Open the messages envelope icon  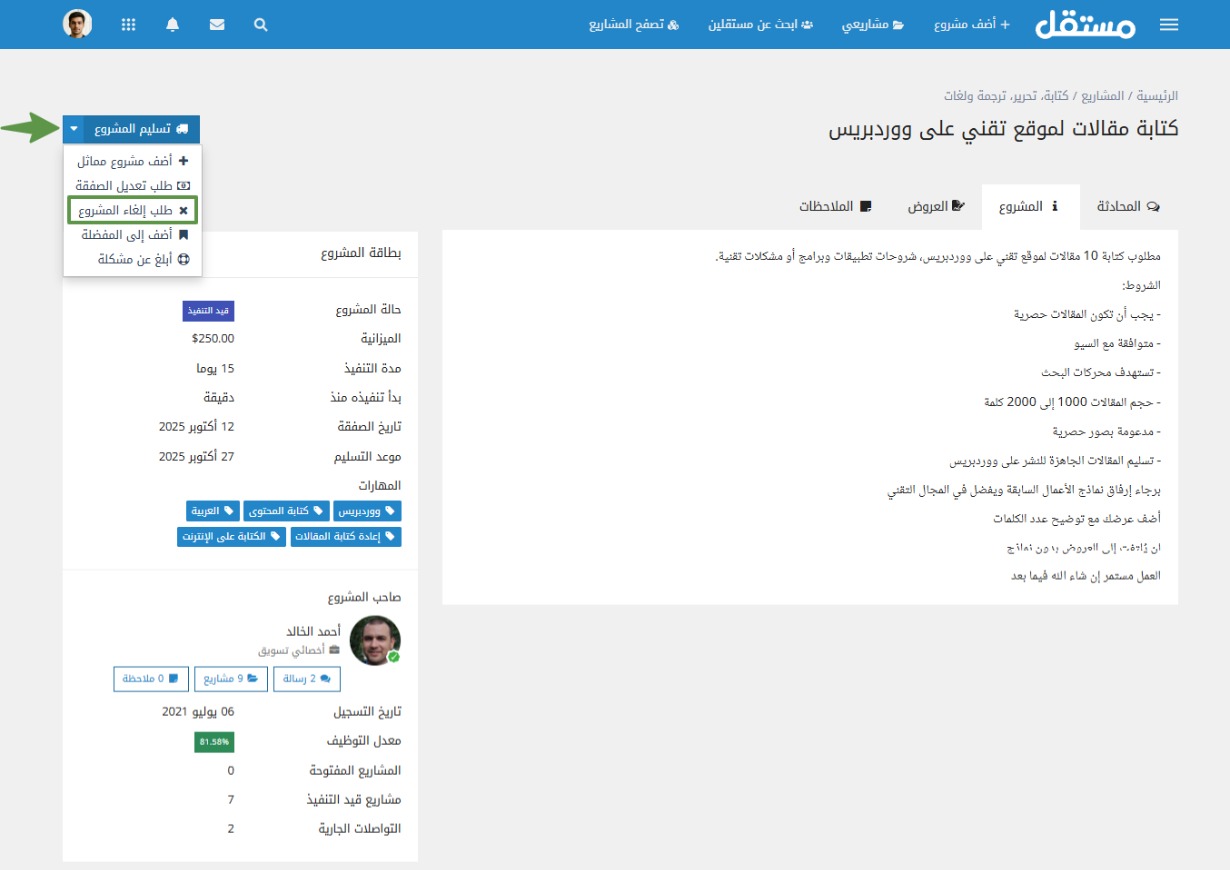coord(217,25)
